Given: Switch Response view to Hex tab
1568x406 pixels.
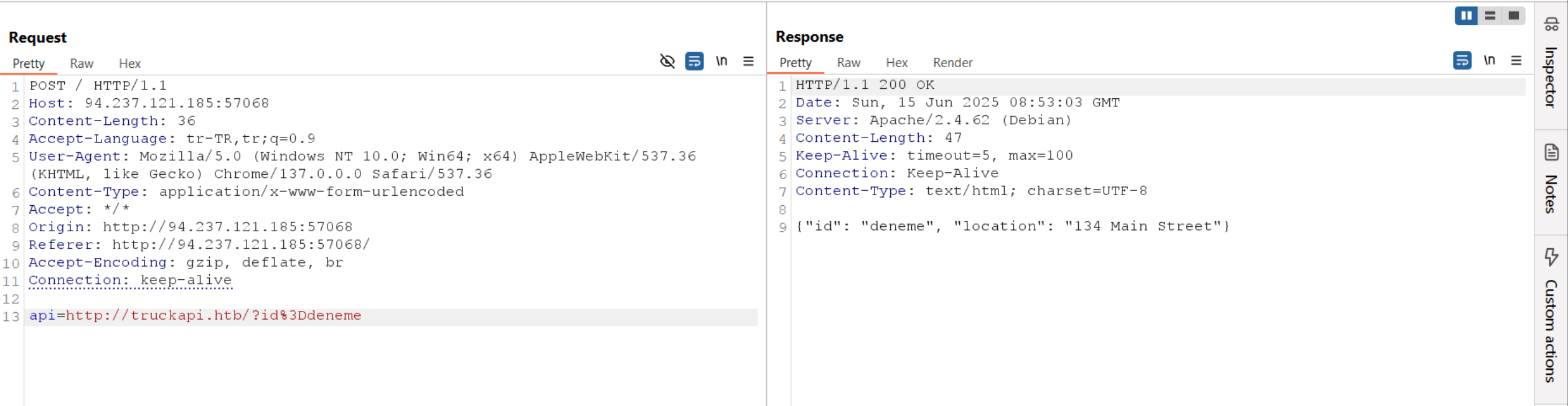Looking at the screenshot, I should tap(897, 63).
